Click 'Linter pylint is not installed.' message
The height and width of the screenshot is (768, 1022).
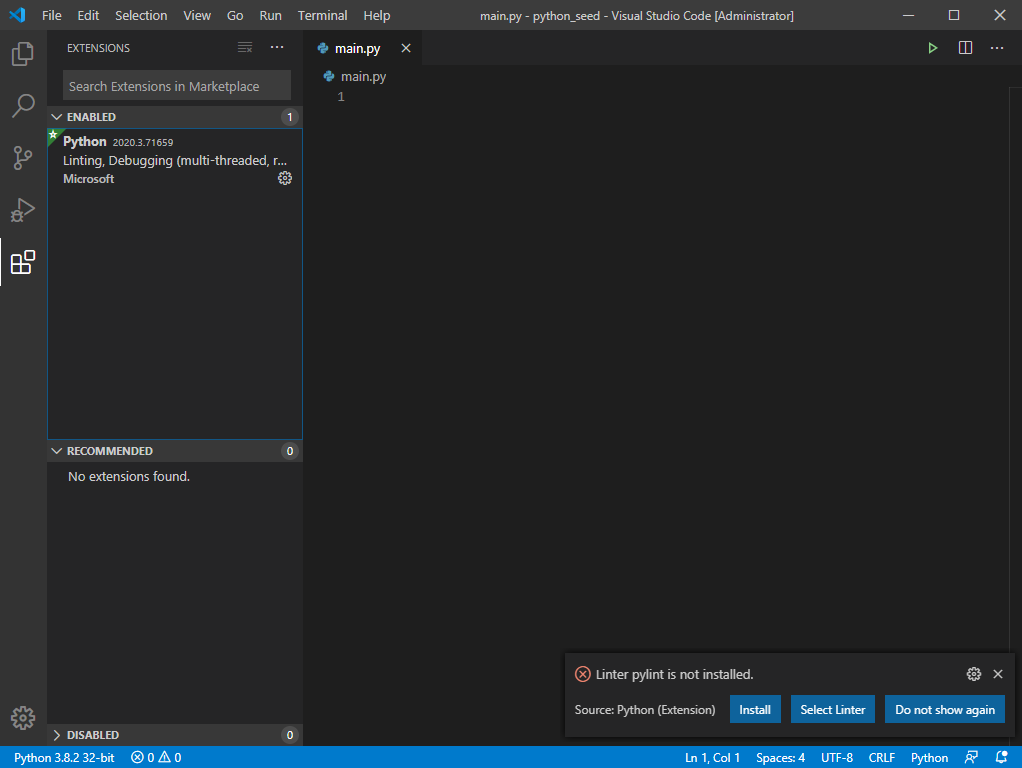[675, 674]
